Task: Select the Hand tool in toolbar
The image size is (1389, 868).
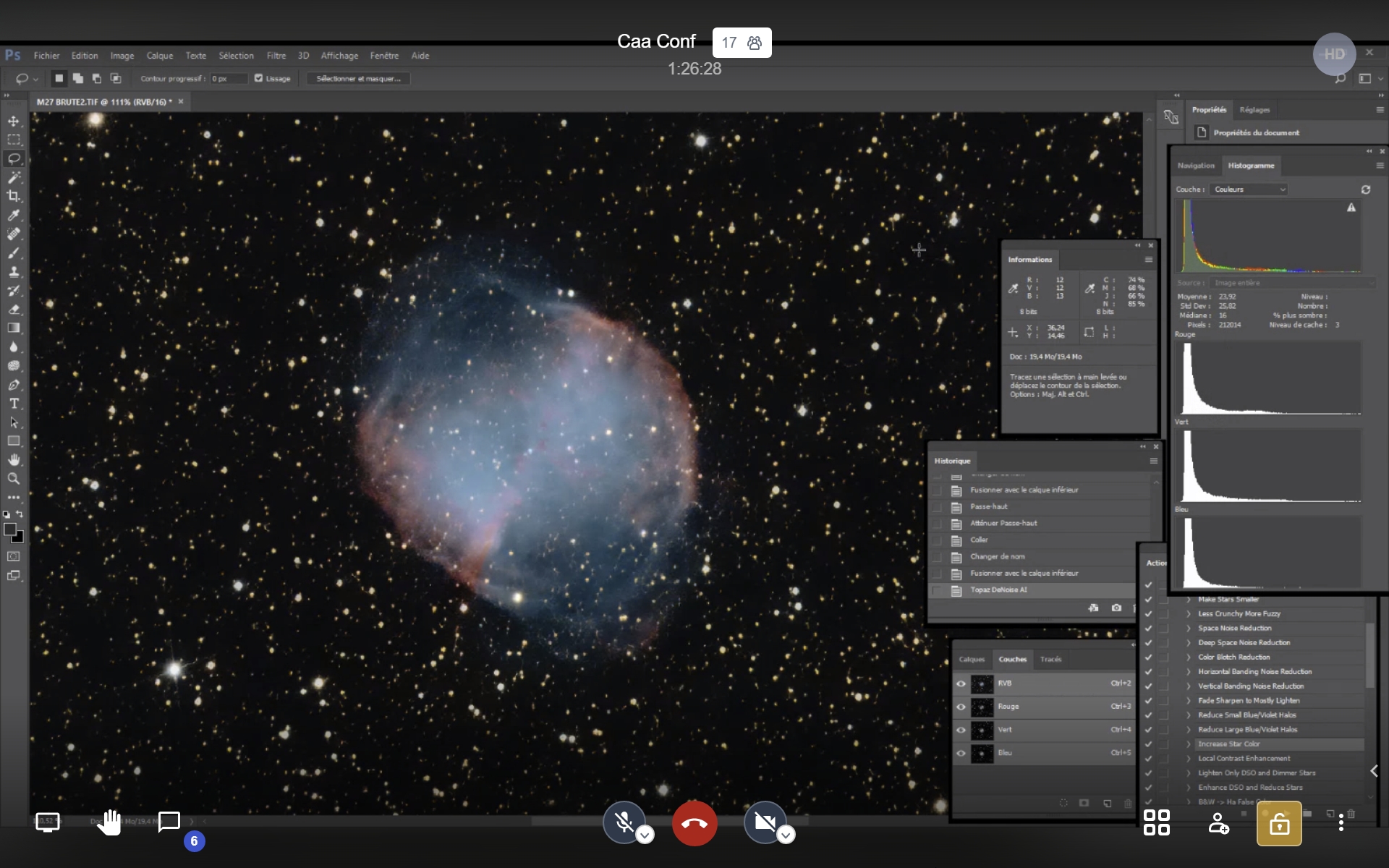Action: click(x=14, y=460)
